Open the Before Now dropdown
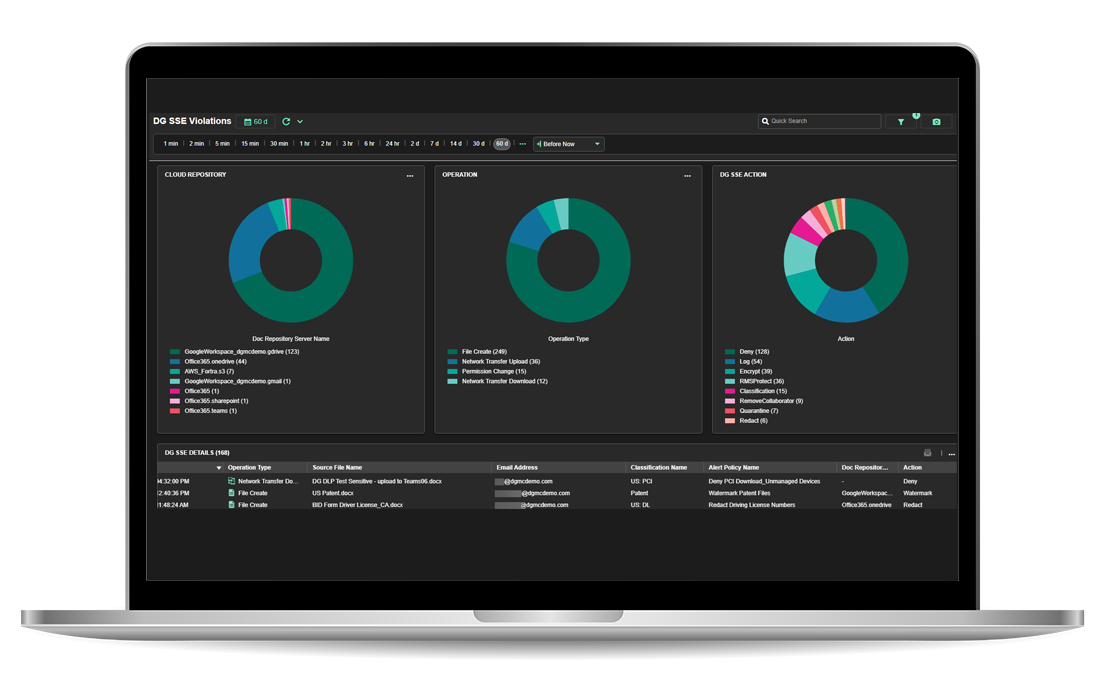The image size is (1113, 681). [x=568, y=143]
